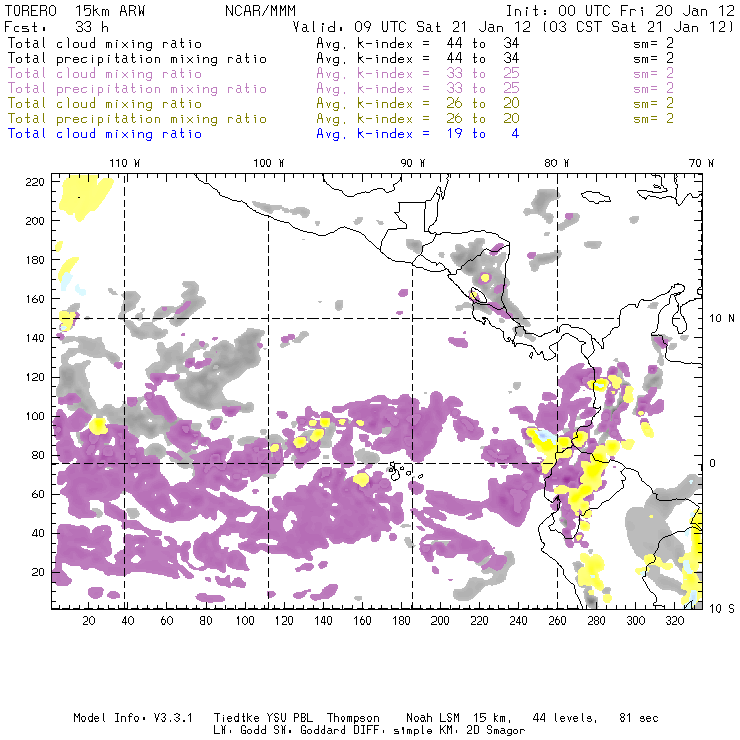The height and width of the screenshot is (740, 740).
Task: Click the "220" tick label on vertical axis
Action: click(35, 182)
